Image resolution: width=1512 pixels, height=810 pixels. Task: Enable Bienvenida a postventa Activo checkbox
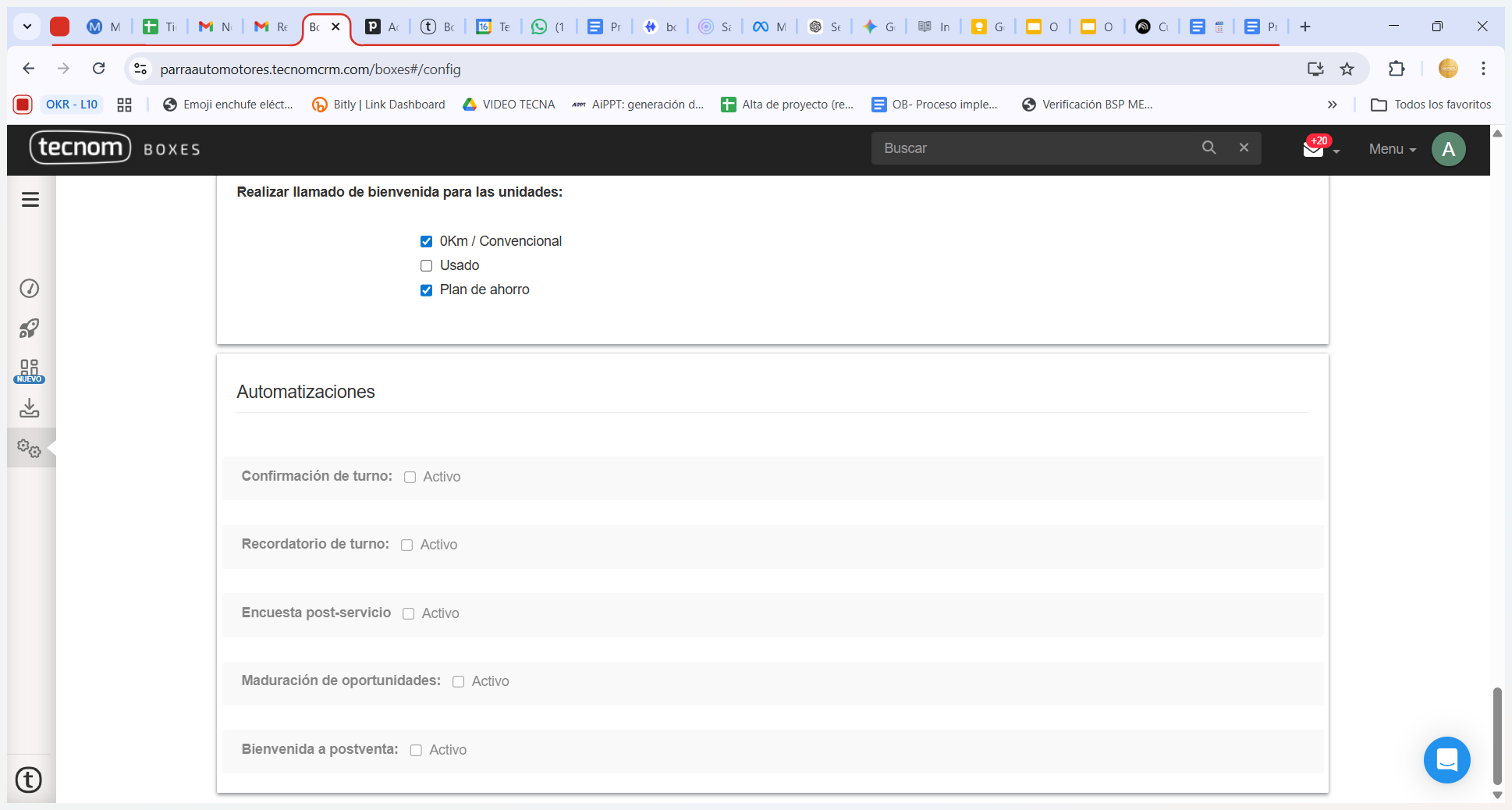[x=416, y=751]
